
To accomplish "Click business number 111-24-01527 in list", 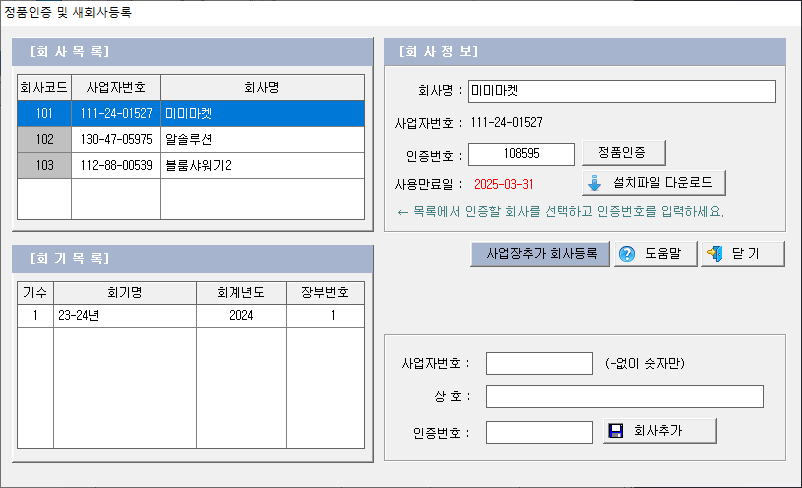I will [x=116, y=114].
